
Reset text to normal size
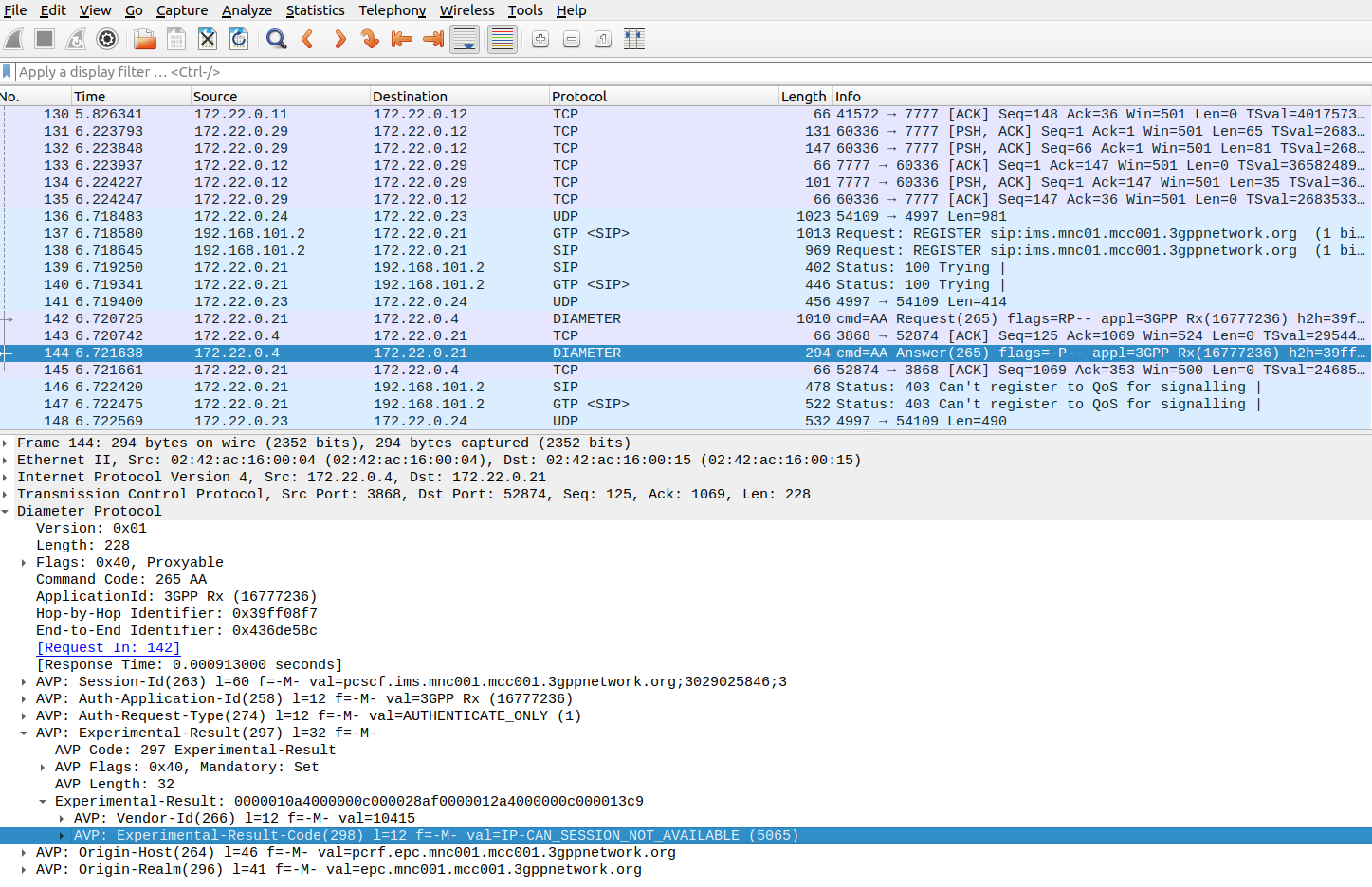coord(603,39)
